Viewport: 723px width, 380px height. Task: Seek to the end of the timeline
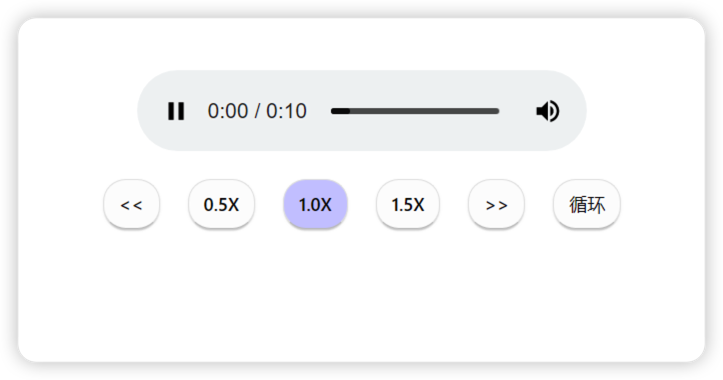click(x=498, y=111)
